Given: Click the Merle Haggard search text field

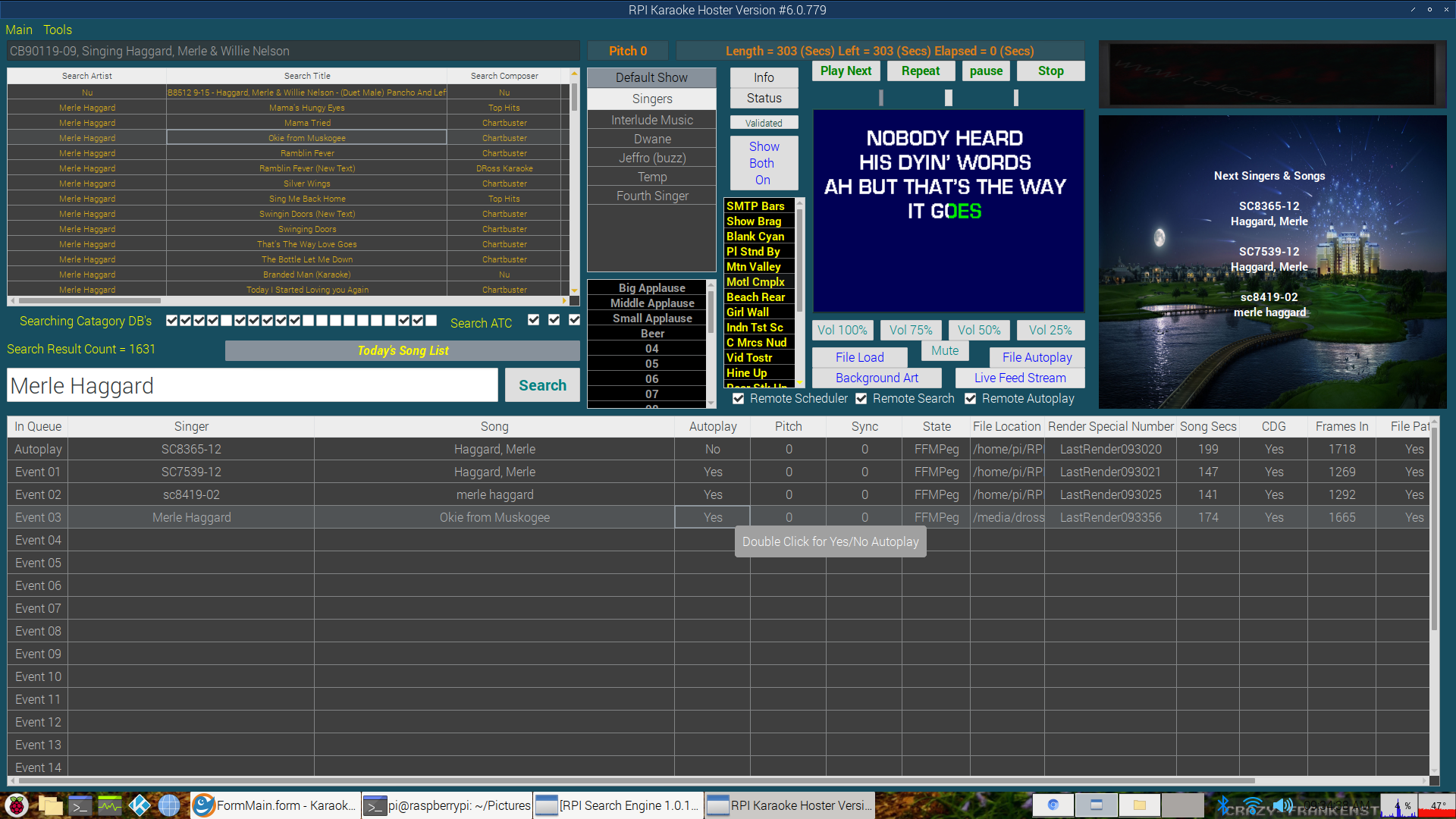Looking at the screenshot, I should [x=253, y=386].
